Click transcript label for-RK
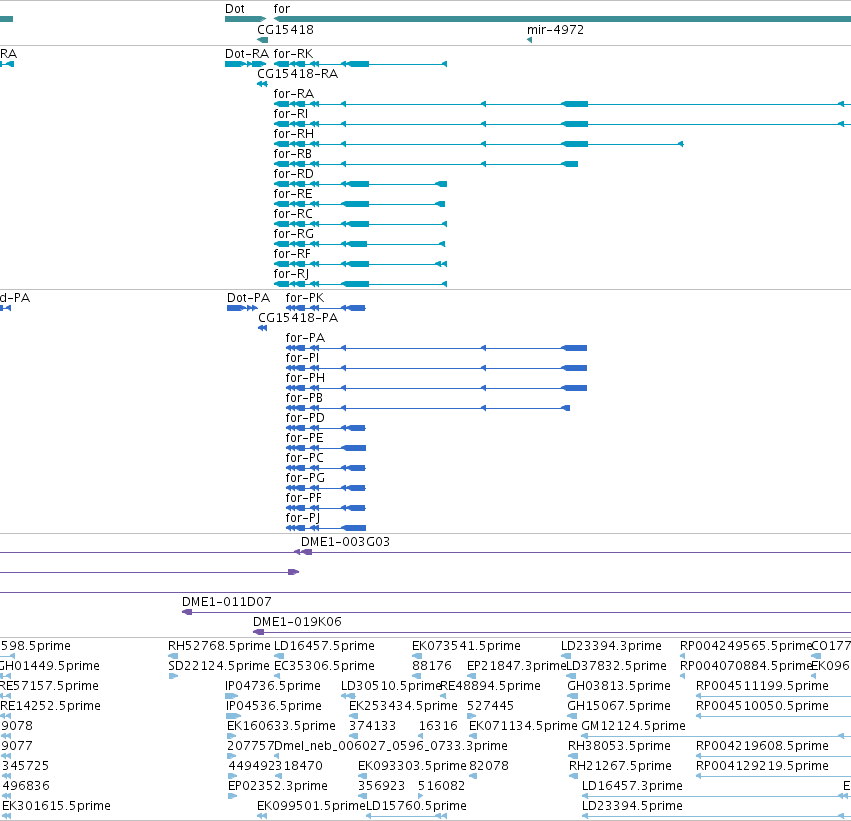Viewport: 851px width, 821px height. 293,54
